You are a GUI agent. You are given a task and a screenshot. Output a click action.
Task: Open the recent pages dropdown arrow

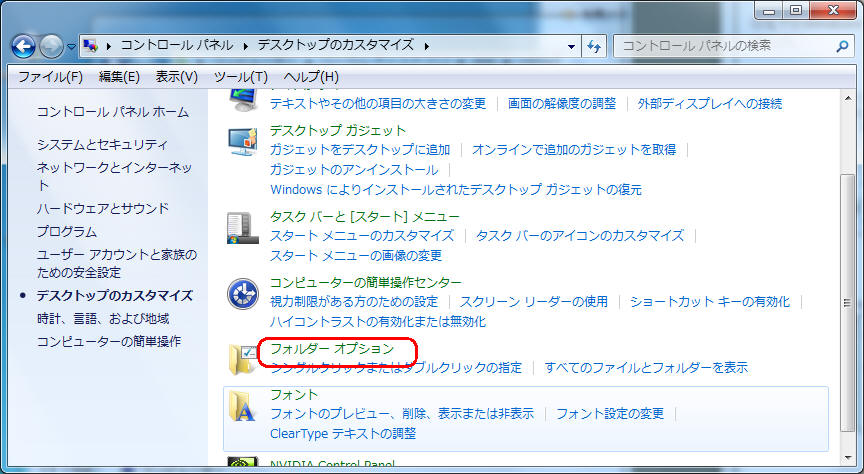(72, 47)
